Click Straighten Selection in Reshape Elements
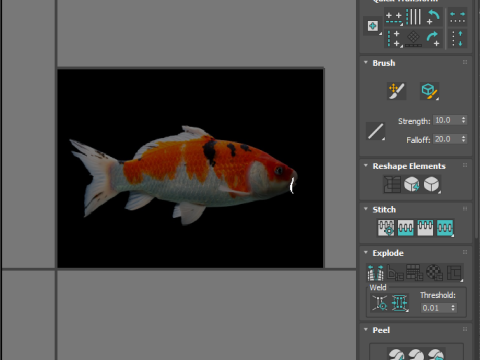Image resolution: width=480 pixels, height=360 pixels. (x=392, y=184)
